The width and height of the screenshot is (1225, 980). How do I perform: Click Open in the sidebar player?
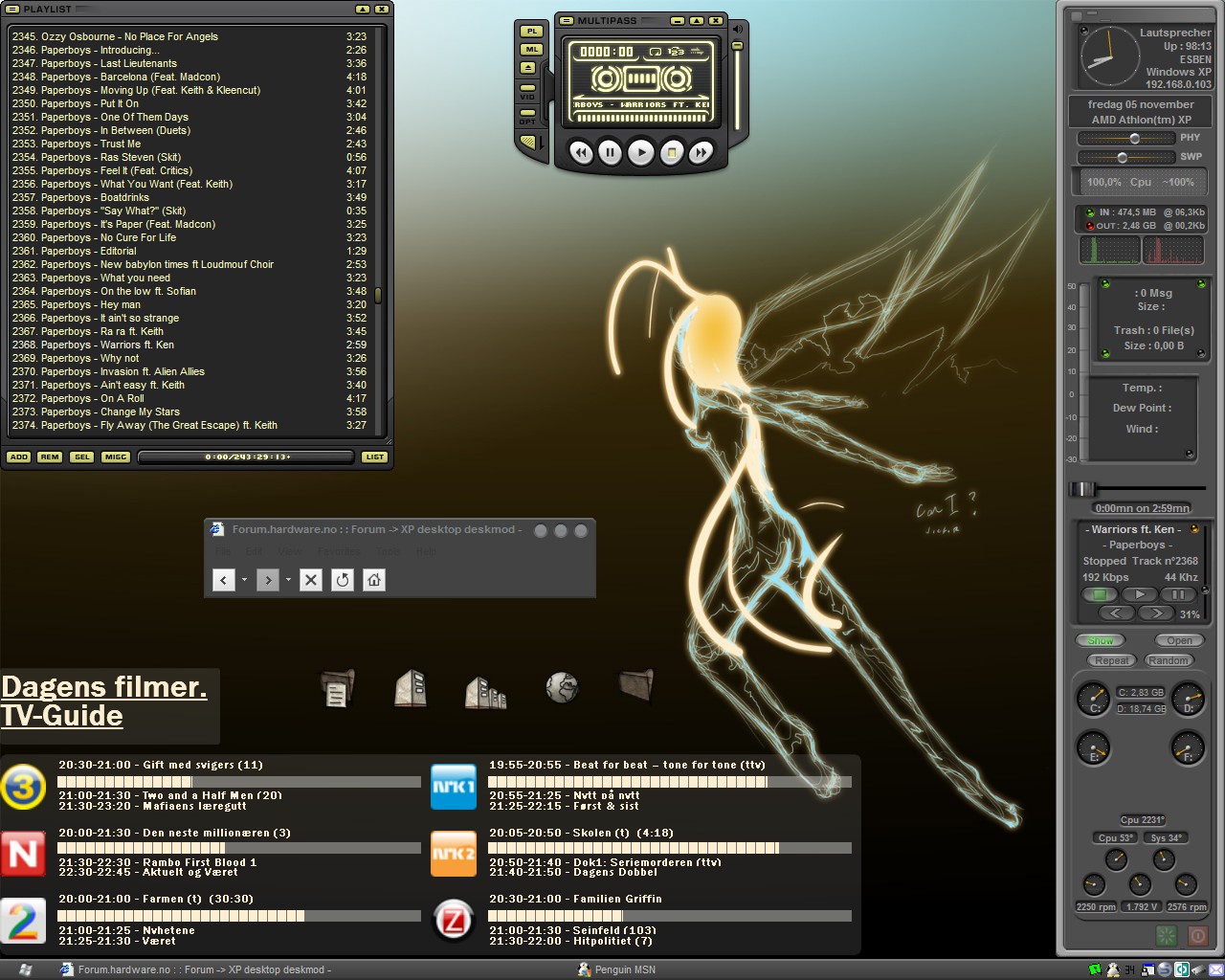pyautogui.click(x=1179, y=640)
